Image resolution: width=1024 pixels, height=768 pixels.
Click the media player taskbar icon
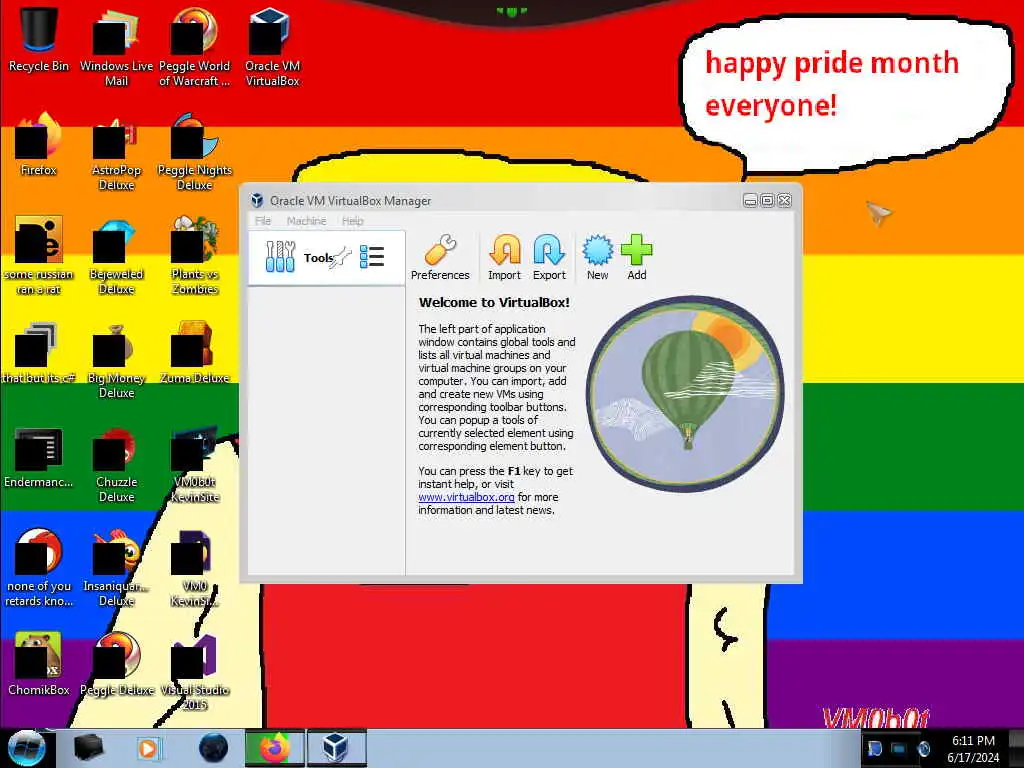click(148, 748)
